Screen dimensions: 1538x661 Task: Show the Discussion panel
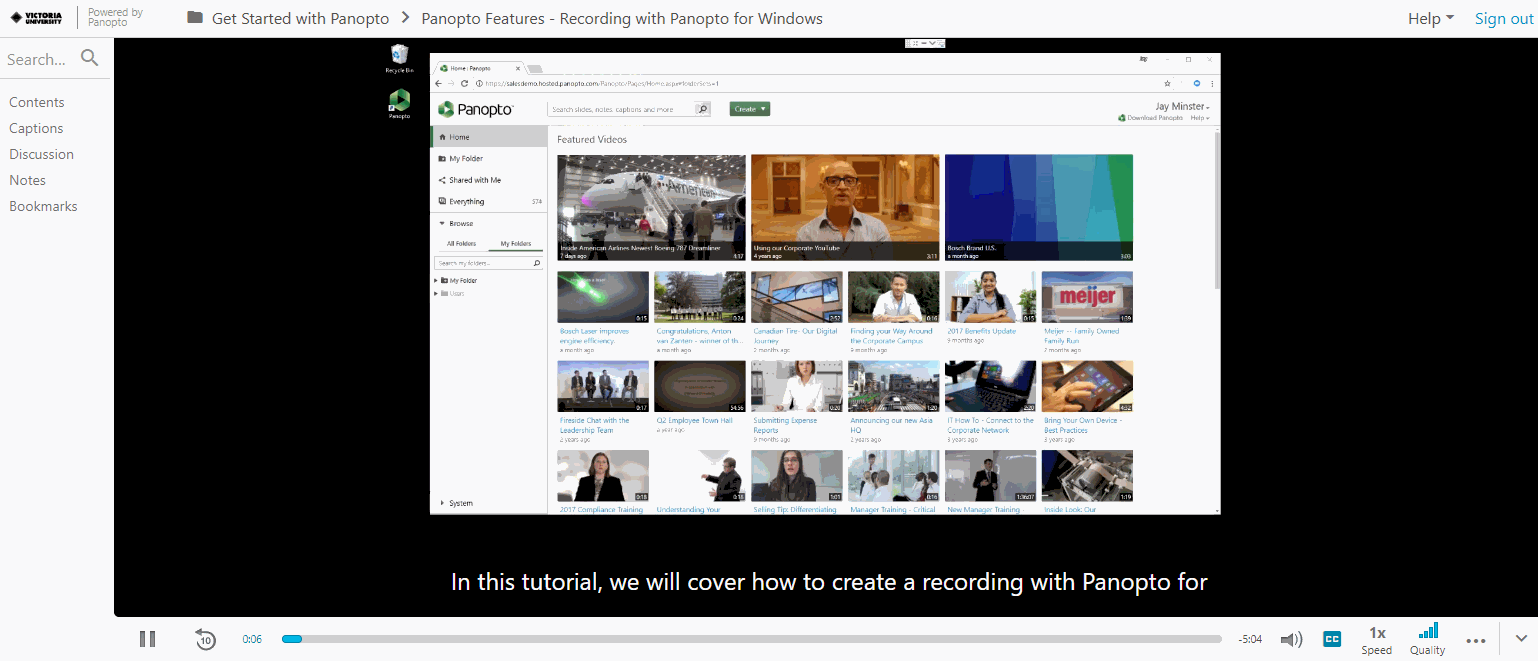click(42, 154)
